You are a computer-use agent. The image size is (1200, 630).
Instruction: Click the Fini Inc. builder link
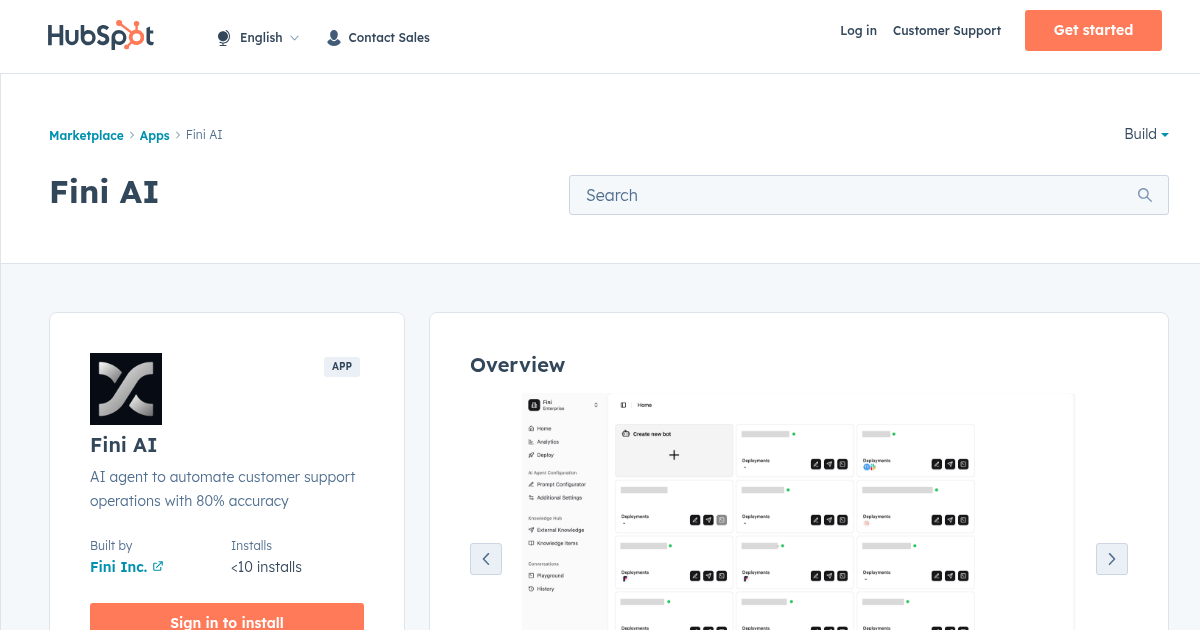(x=116, y=566)
